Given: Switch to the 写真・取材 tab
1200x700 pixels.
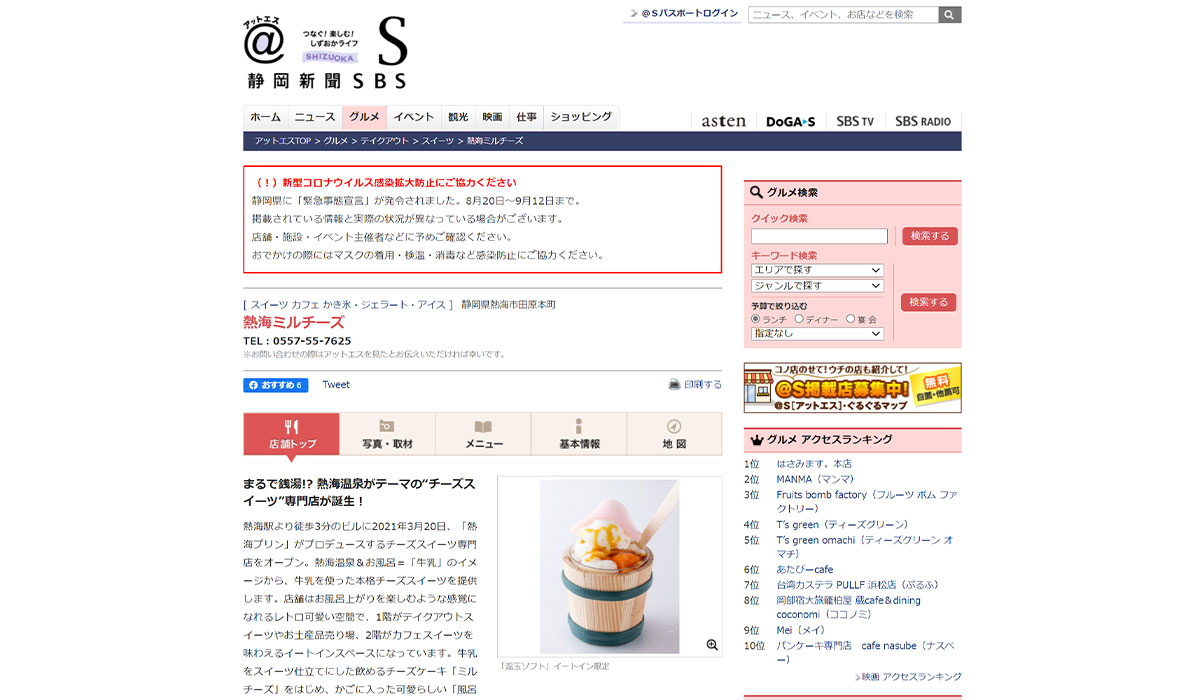Looking at the screenshot, I should [x=387, y=434].
